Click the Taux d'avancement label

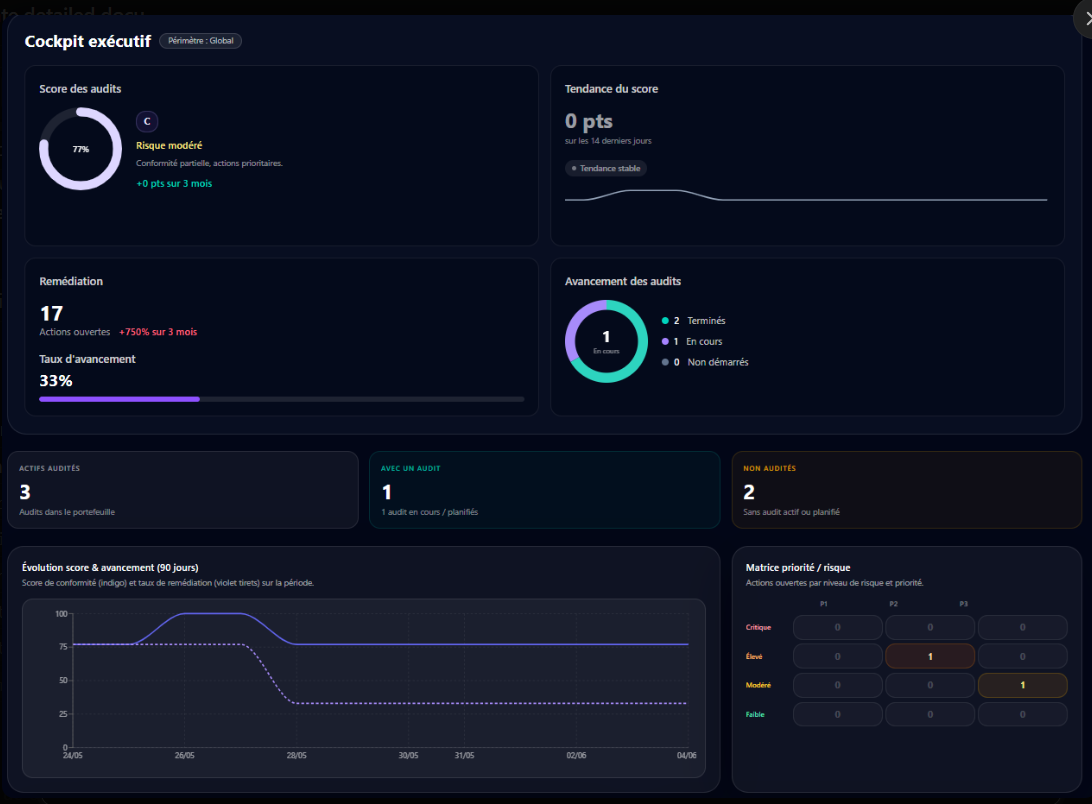[87, 359]
